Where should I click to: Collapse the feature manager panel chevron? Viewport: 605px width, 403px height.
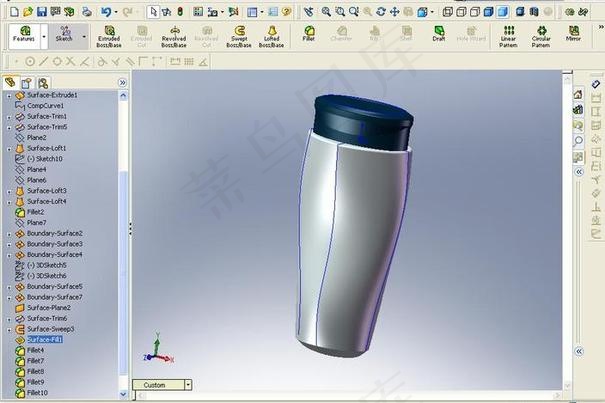point(122,82)
